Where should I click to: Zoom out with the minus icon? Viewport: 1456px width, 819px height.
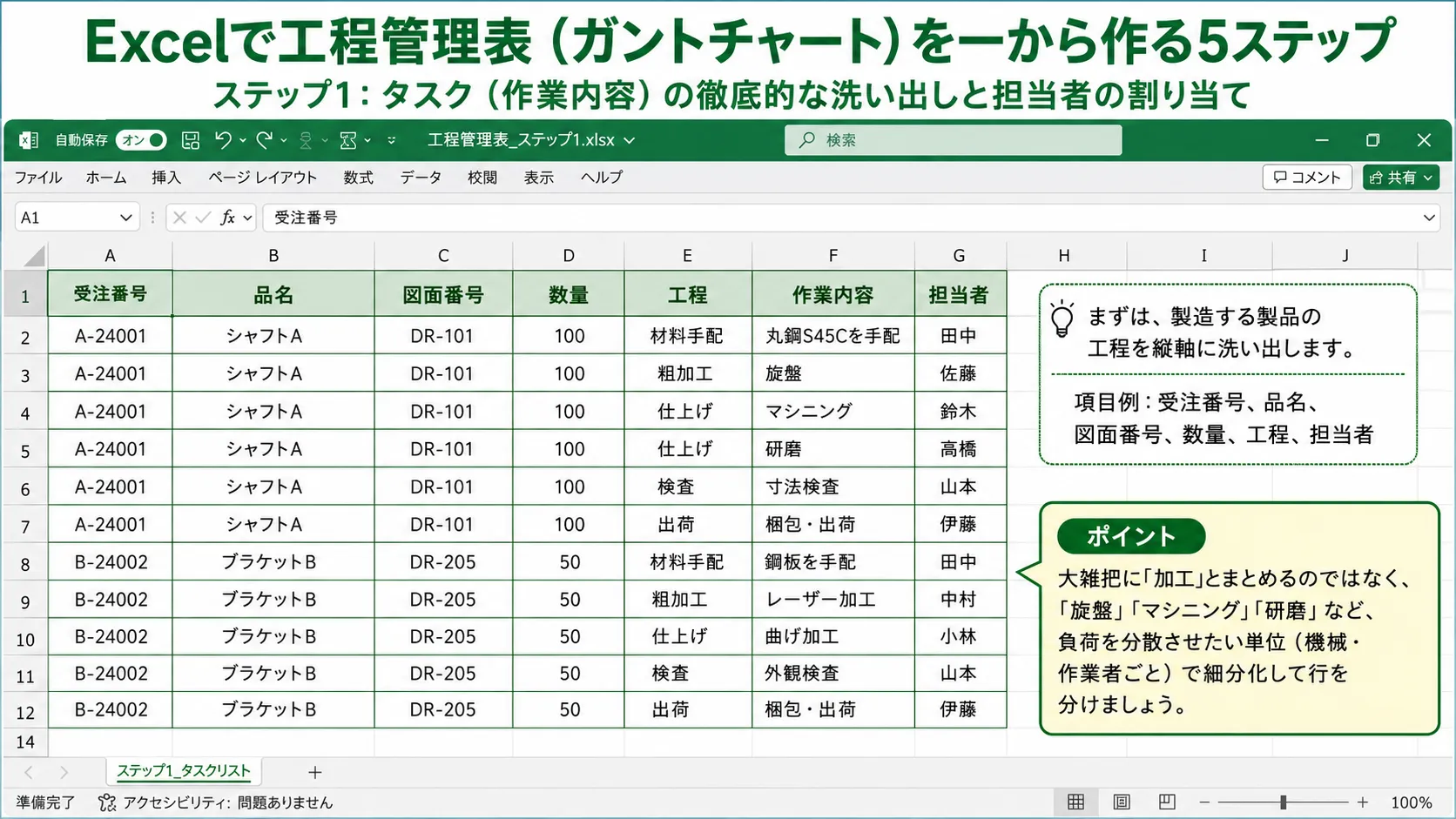1204,802
